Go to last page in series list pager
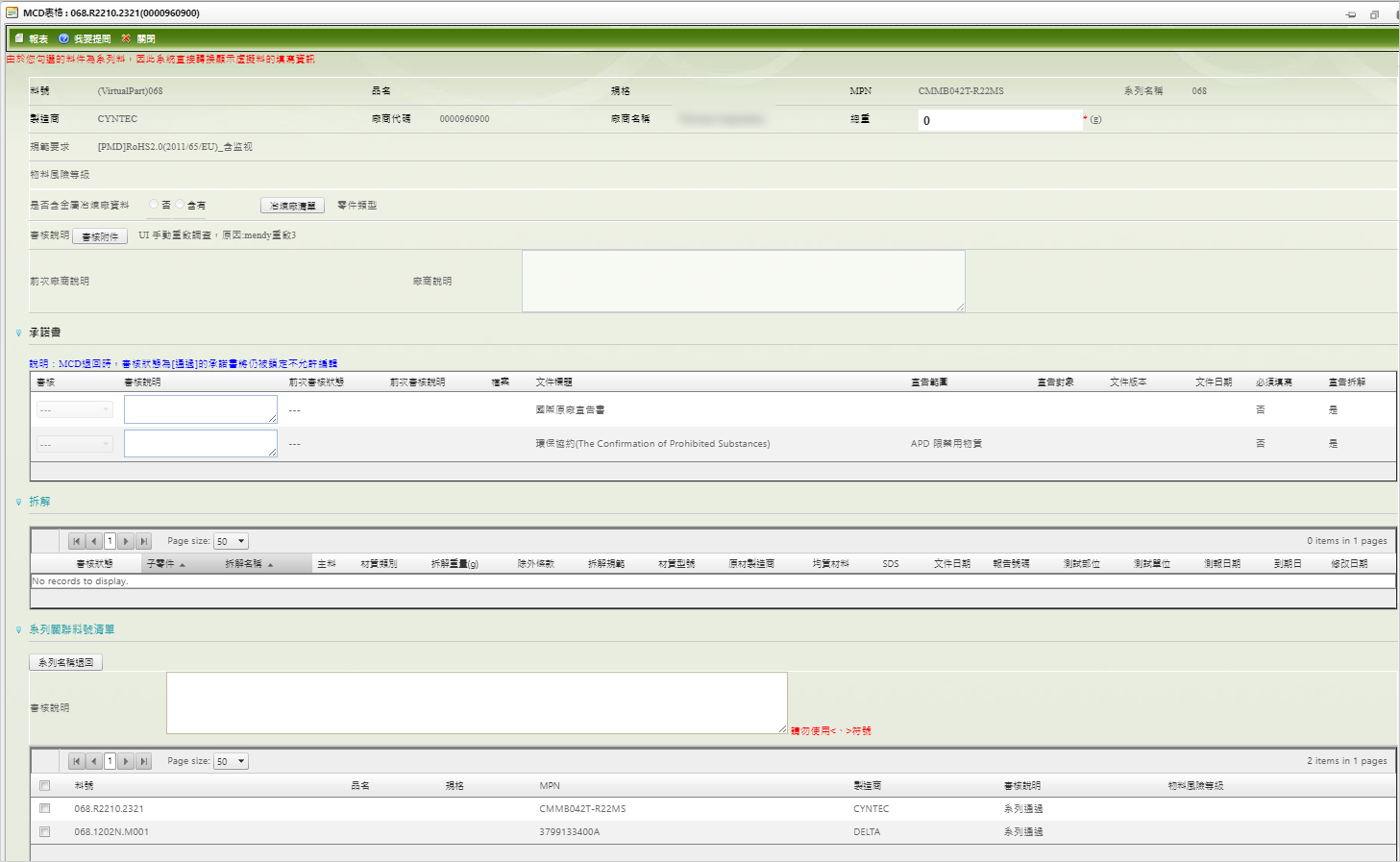Screen dimensions: 1400x862 [x=143, y=761]
